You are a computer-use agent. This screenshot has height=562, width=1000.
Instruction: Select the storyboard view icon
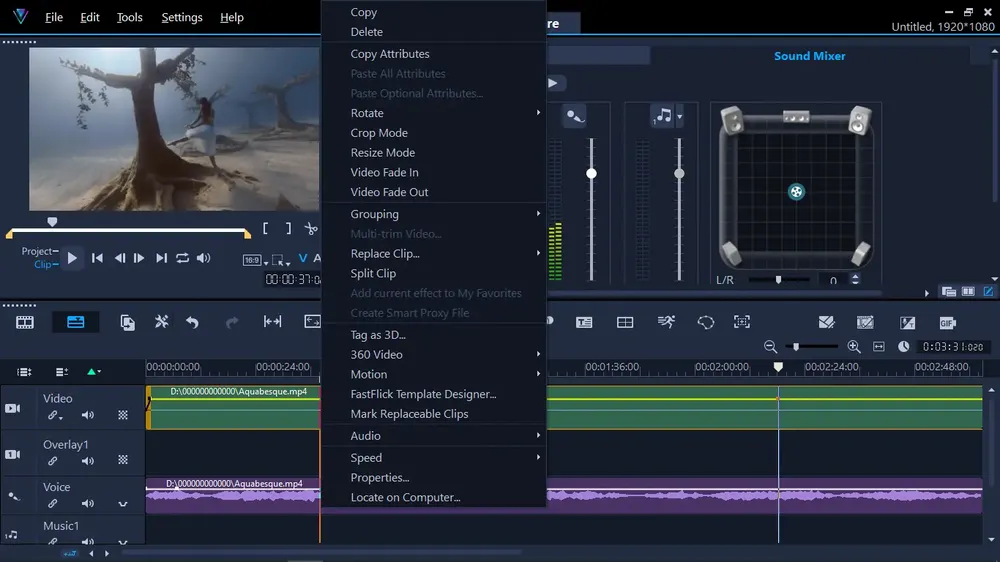[25, 322]
